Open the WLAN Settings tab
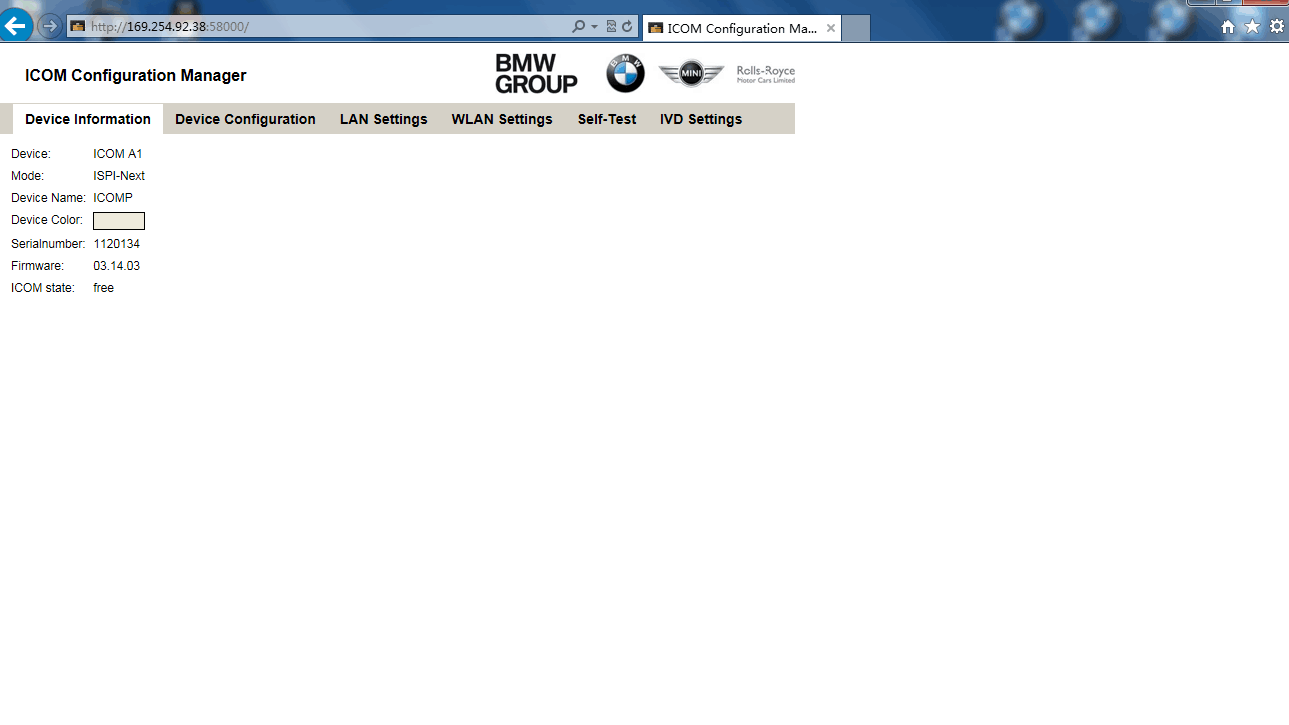Screen dimensions: 1289x725 click(x=502, y=119)
